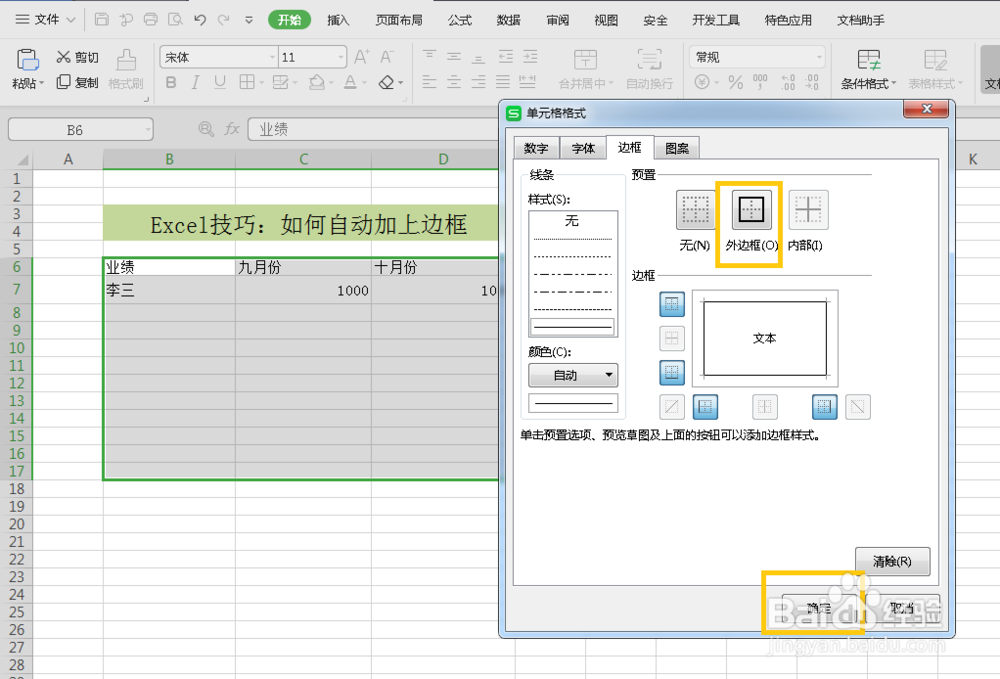
Task: Click the 复制 (Copy) button
Action: (x=77, y=82)
